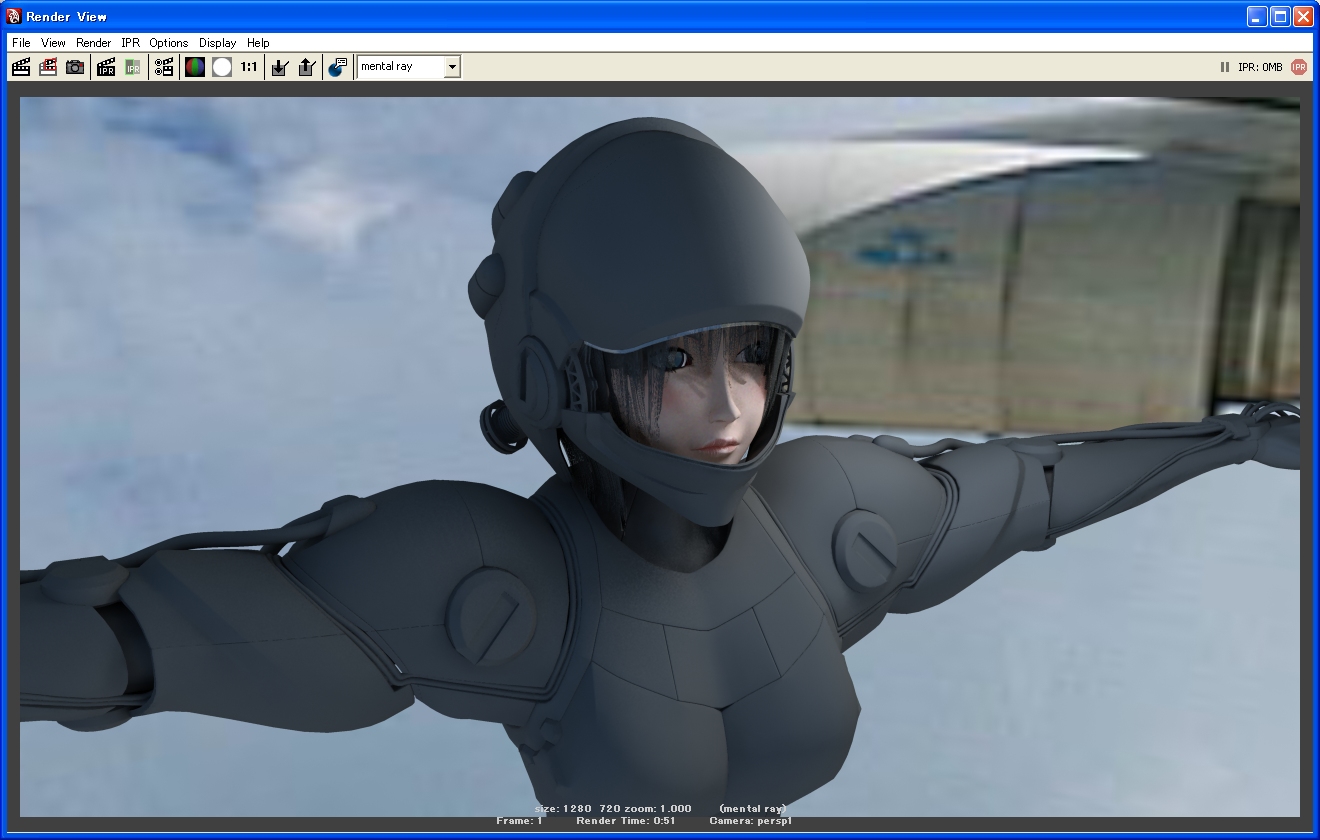Show render diagnostics with the blue sphere icon

[338, 67]
